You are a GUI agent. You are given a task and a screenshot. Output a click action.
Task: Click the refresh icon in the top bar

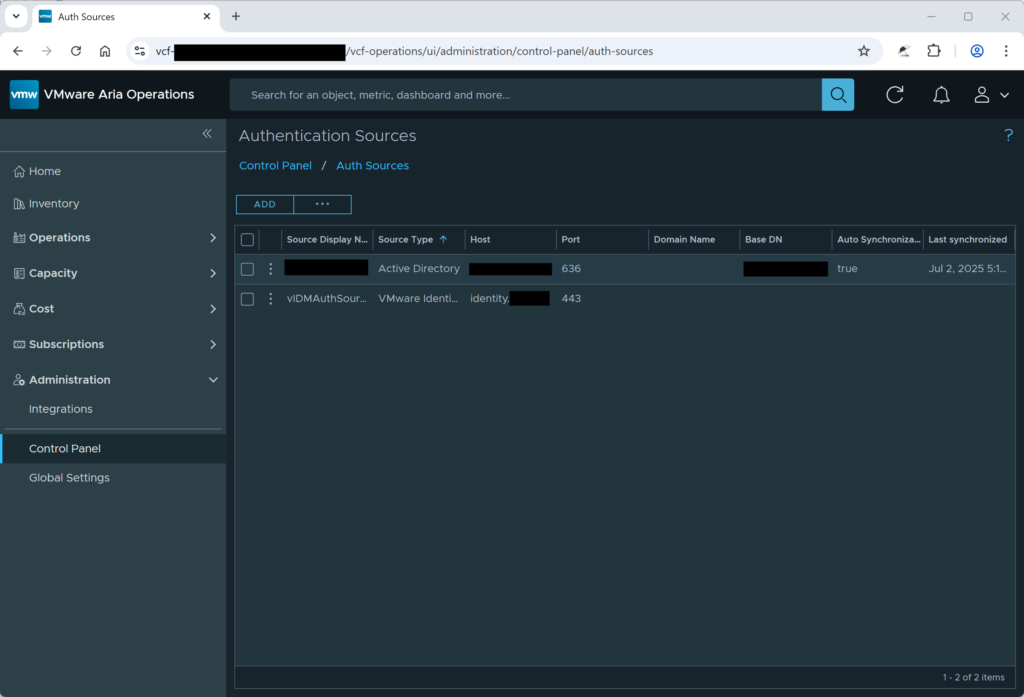(893, 94)
